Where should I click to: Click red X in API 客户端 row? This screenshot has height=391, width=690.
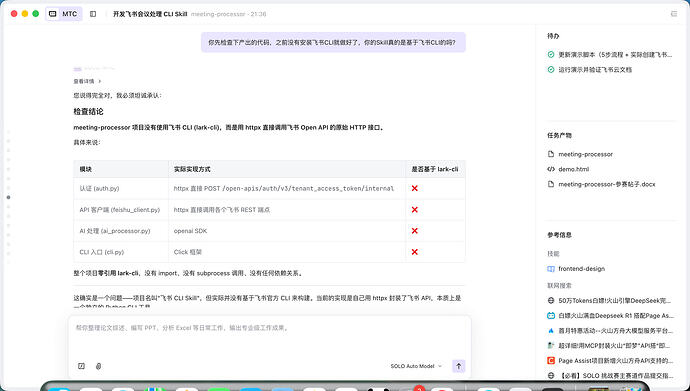[414, 210]
